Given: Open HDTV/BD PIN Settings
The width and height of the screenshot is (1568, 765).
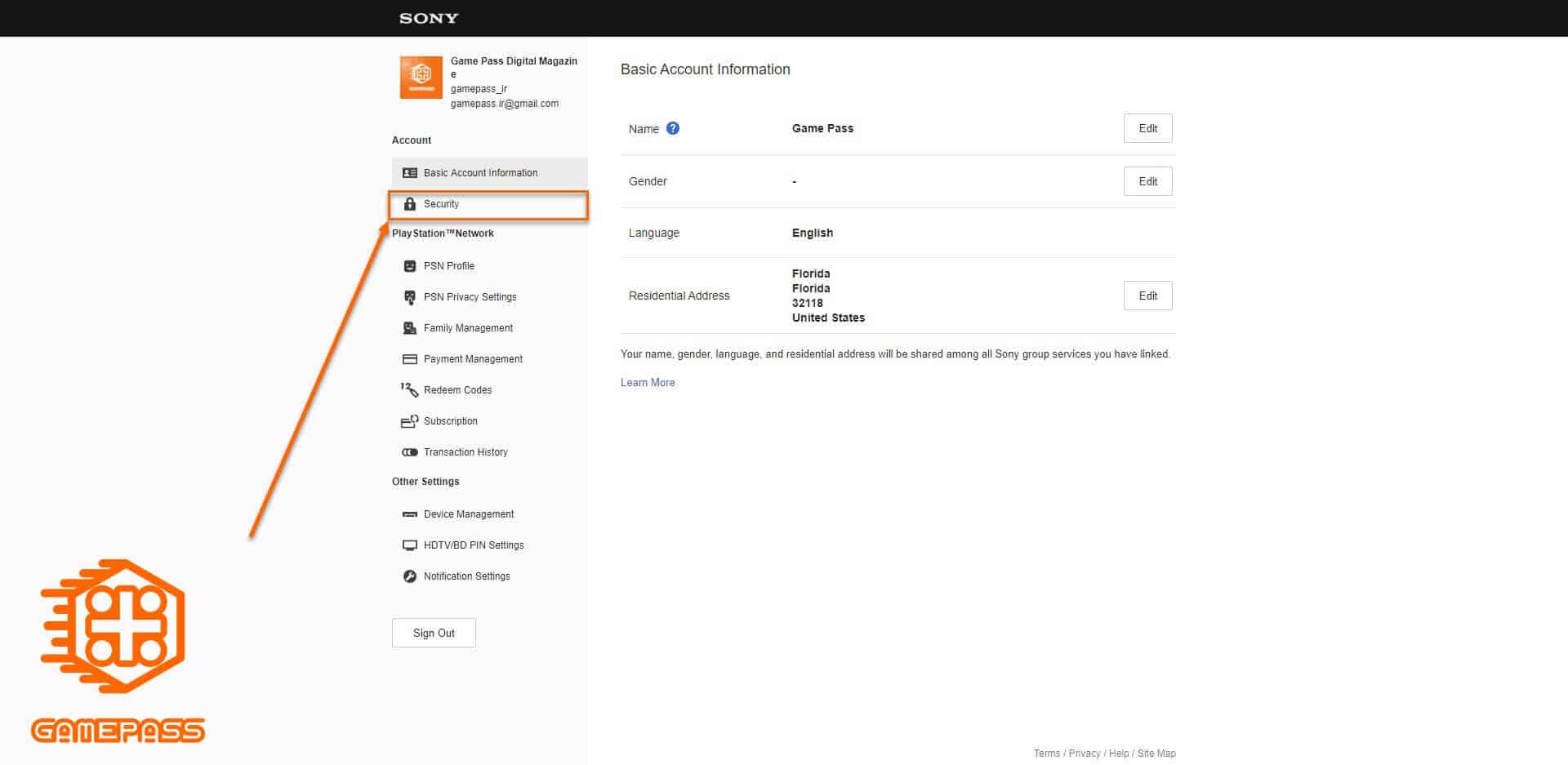Looking at the screenshot, I should click(x=490, y=545).
